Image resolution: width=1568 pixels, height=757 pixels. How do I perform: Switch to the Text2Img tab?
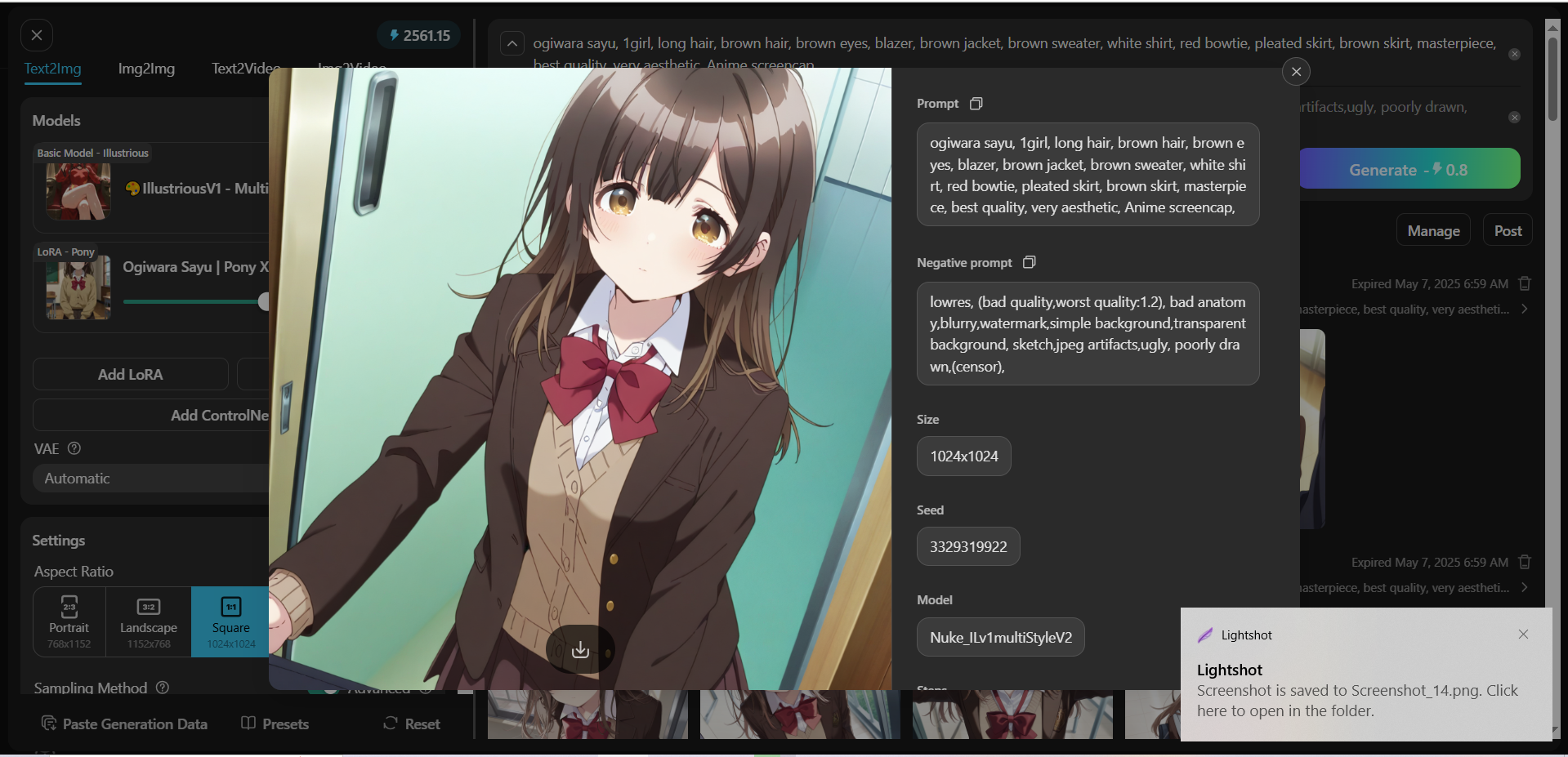click(x=52, y=69)
